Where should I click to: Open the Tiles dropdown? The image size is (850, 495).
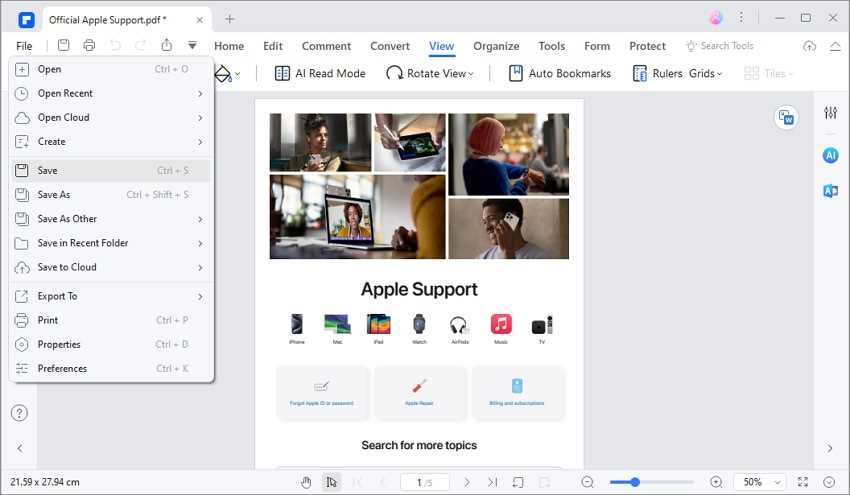pyautogui.click(x=768, y=73)
